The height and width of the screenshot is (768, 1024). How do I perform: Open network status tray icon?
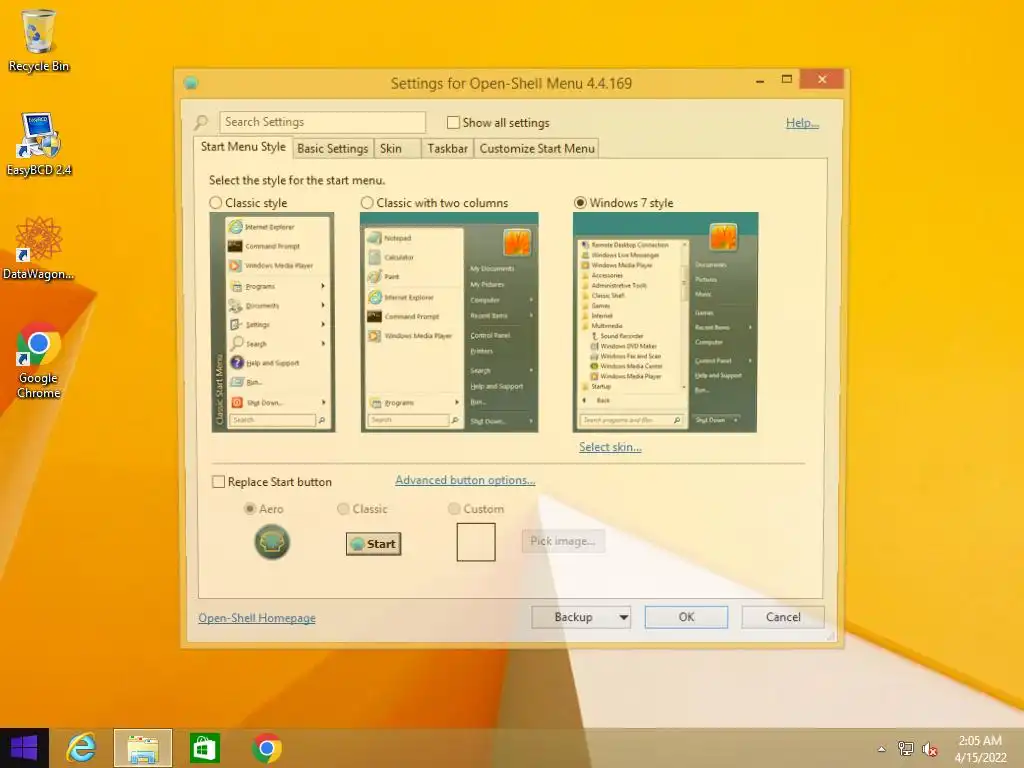(906, 748)
